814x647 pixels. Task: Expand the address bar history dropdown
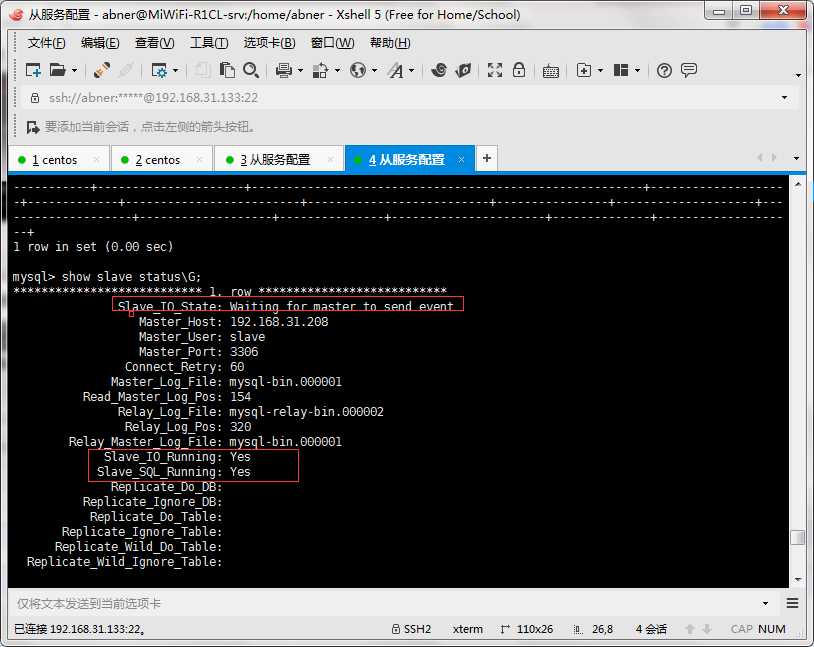pos(784,98)
